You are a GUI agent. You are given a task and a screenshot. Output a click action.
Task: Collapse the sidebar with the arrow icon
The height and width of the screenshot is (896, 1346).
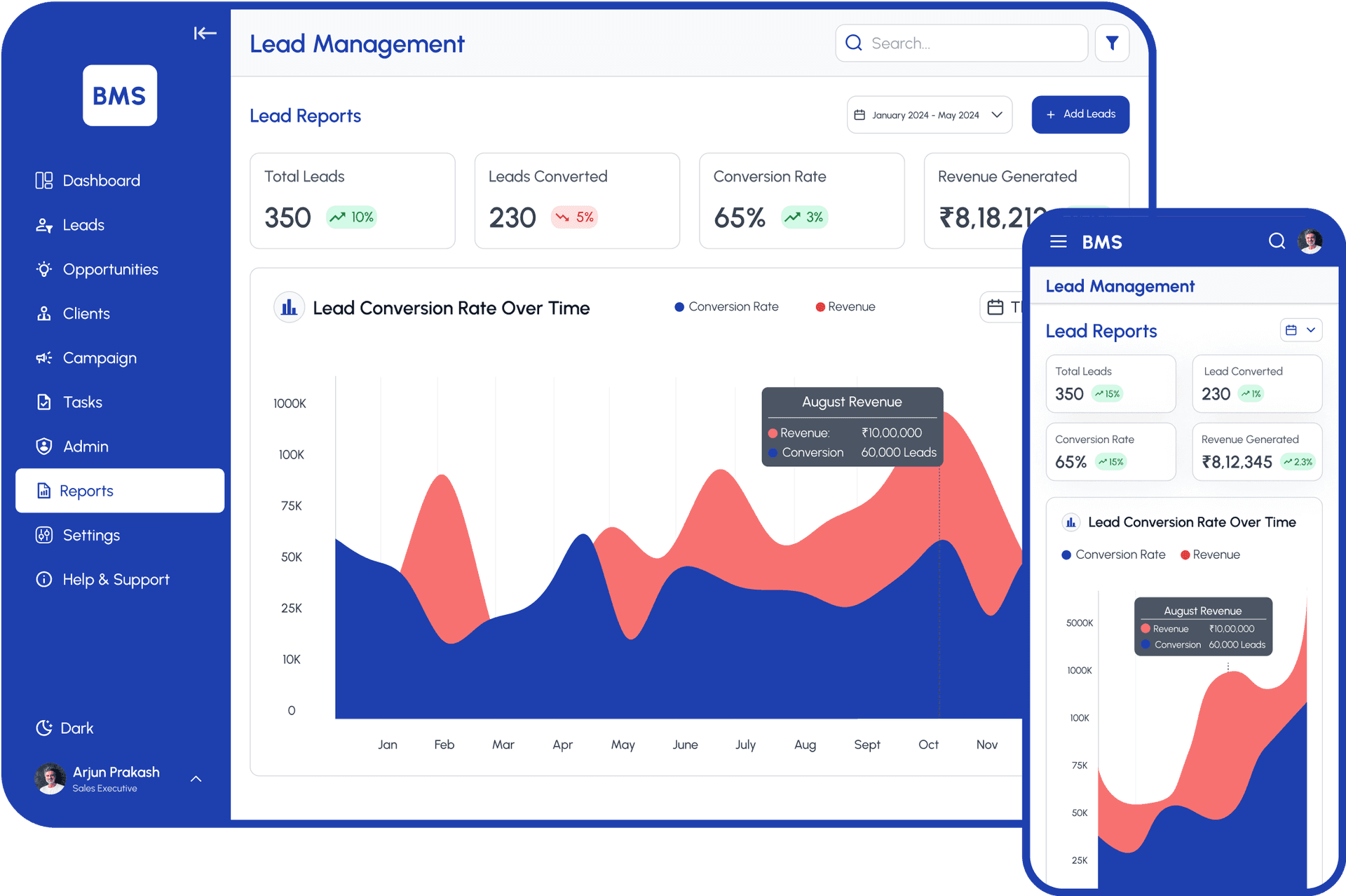coord(205,33)
